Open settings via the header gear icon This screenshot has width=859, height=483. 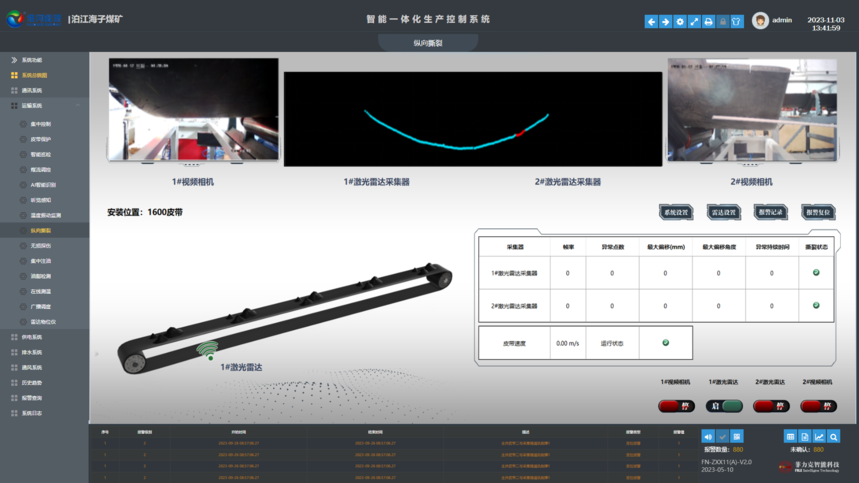point(680,21)
